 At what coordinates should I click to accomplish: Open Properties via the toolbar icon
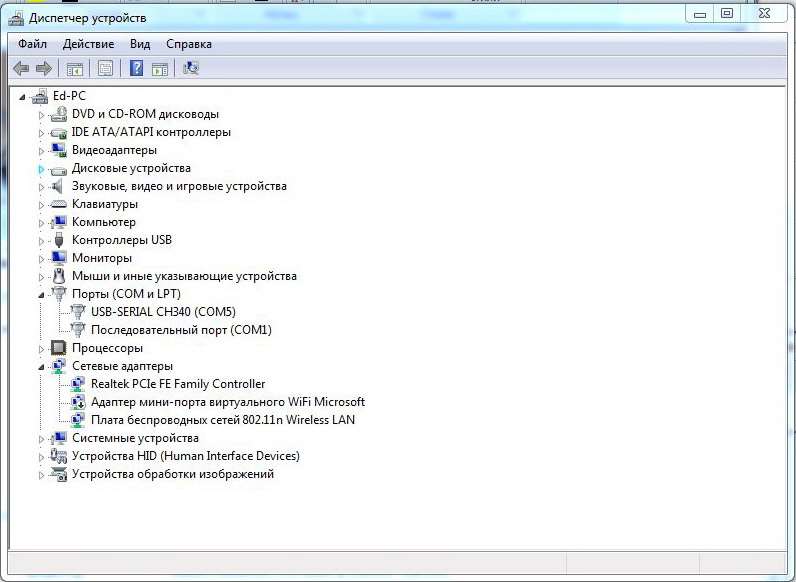coord(105,68)
